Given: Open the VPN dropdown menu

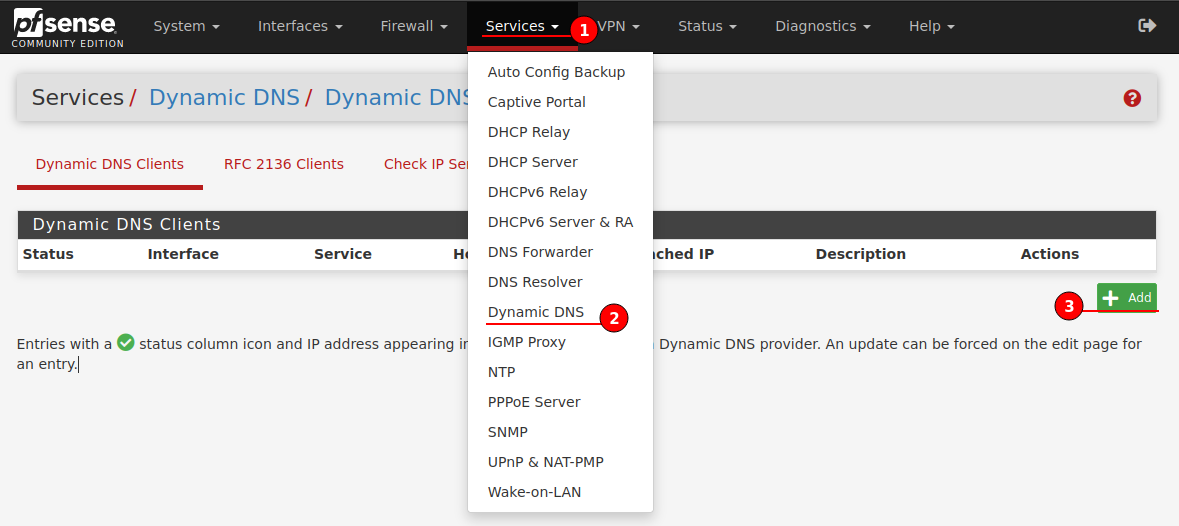Looking at the screenshot, I should click(619, 26).
